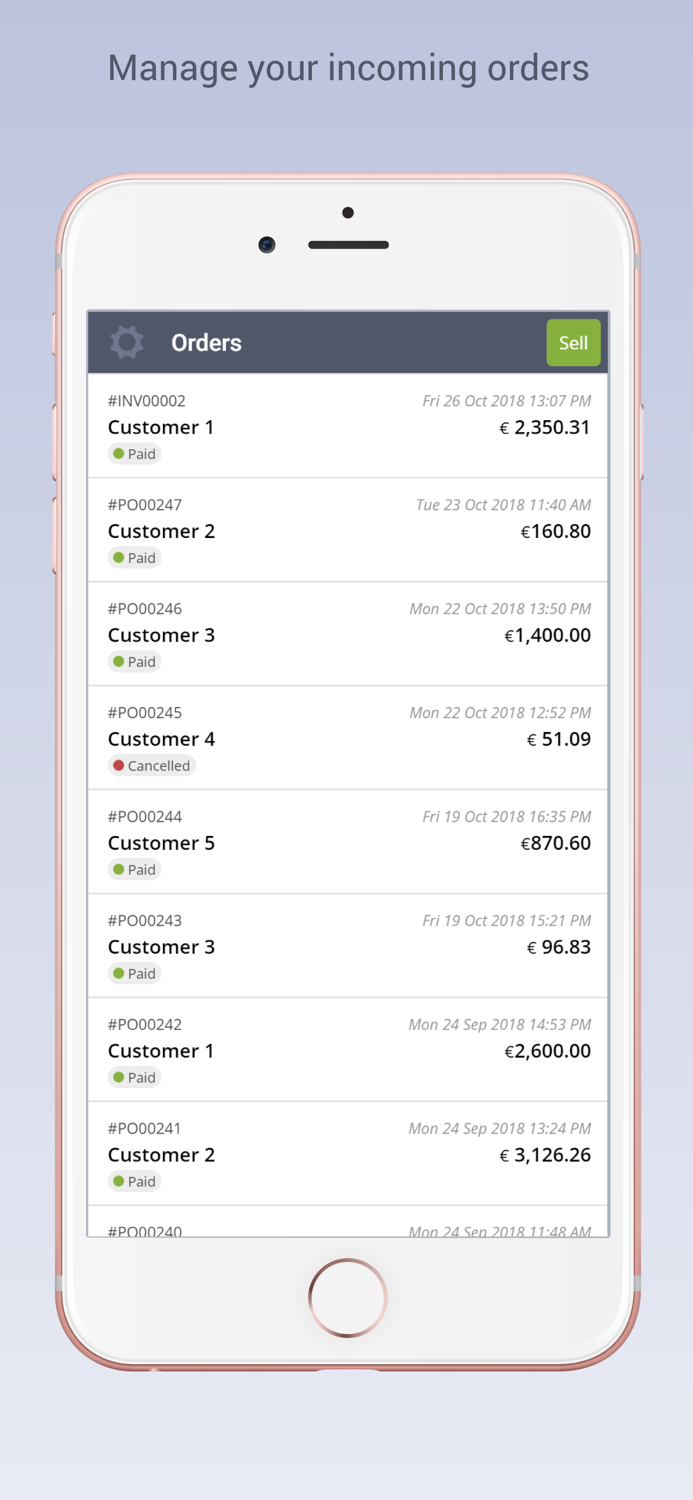Viewport: 693px width, 1500px height.
Task: Click the Paid status dot for order #PO00243
Action: pyautogui.click(x=117, y=973)
